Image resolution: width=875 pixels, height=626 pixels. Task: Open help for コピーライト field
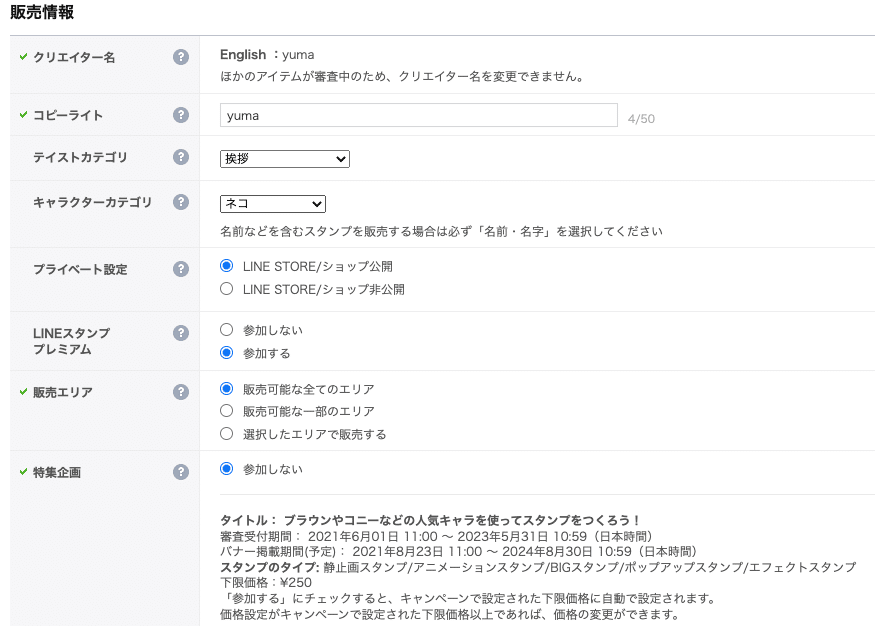pos(180,115)
